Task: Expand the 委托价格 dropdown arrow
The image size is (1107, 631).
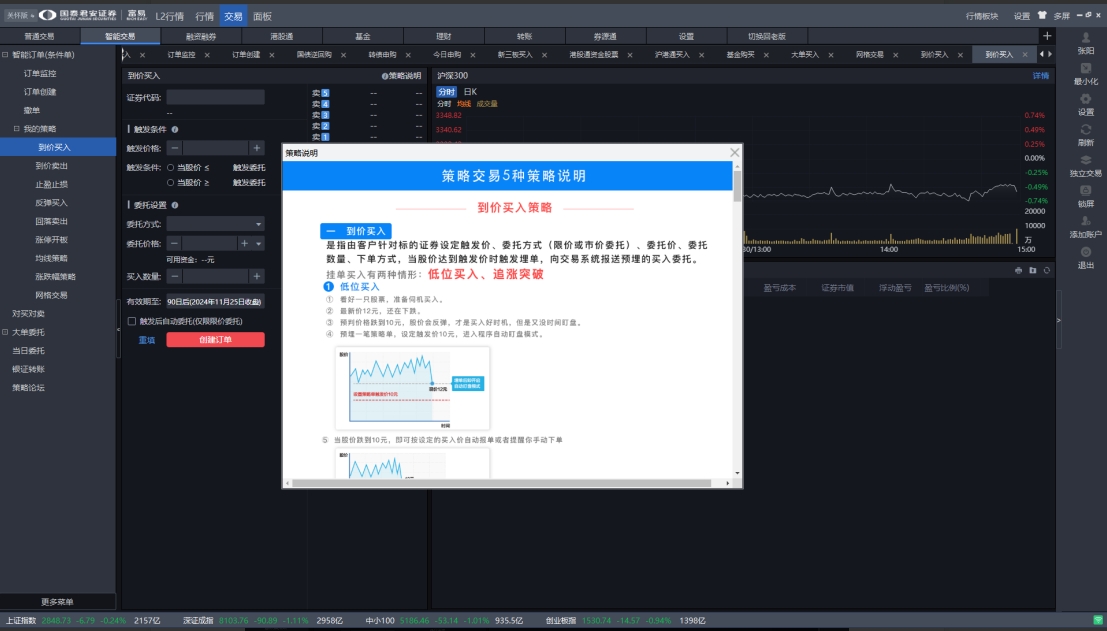Action: point(259,244)
